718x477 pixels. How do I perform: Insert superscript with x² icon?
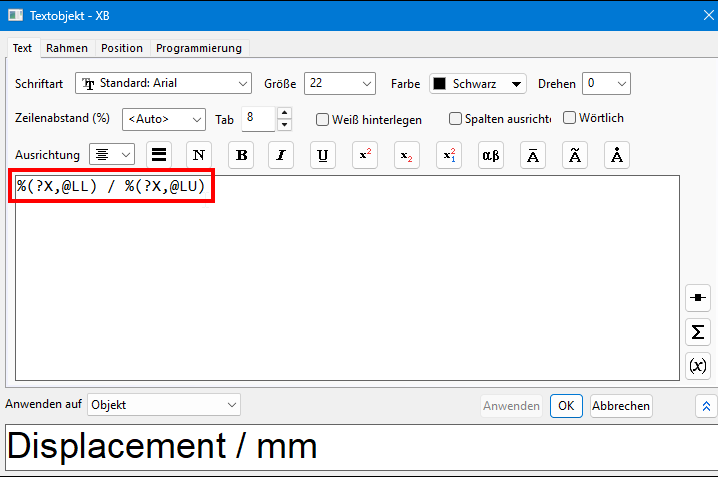[x=365, y=155]
